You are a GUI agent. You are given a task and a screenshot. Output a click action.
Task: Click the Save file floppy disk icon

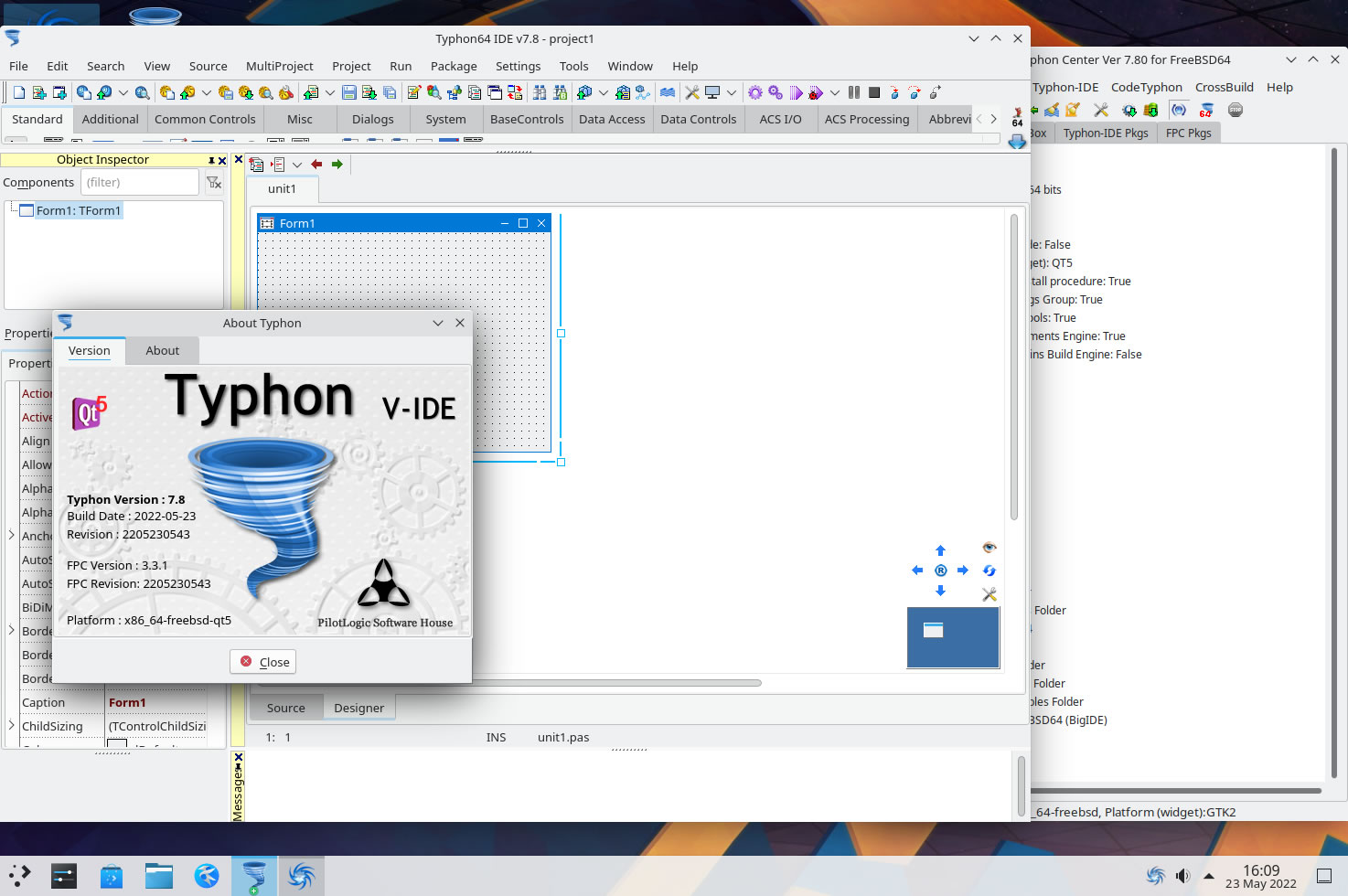tap(348, 92)
